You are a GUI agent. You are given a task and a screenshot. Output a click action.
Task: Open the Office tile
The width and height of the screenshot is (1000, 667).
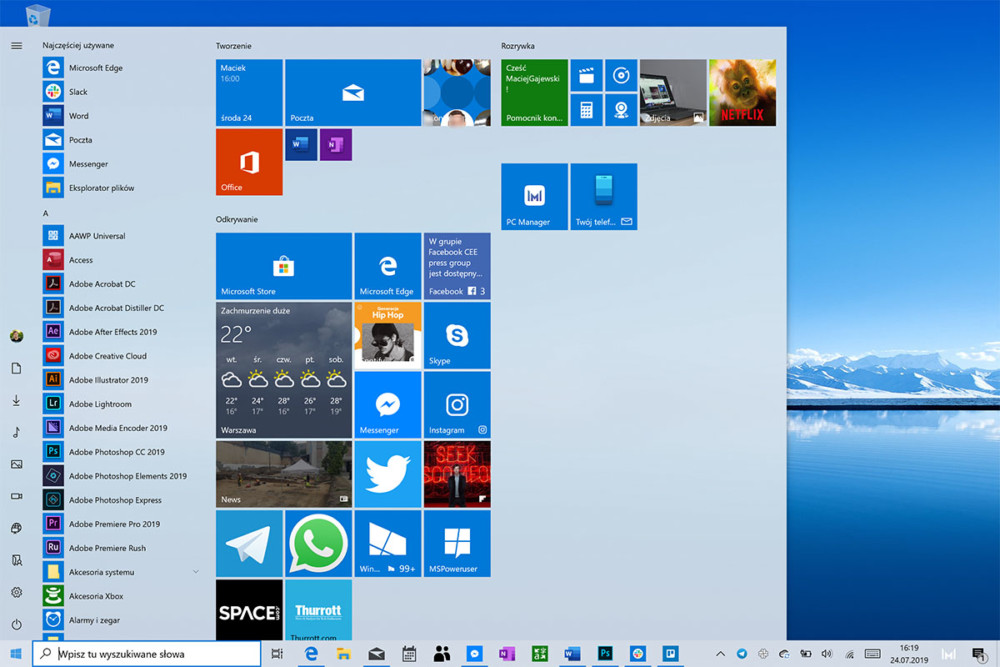coord(249,162)
